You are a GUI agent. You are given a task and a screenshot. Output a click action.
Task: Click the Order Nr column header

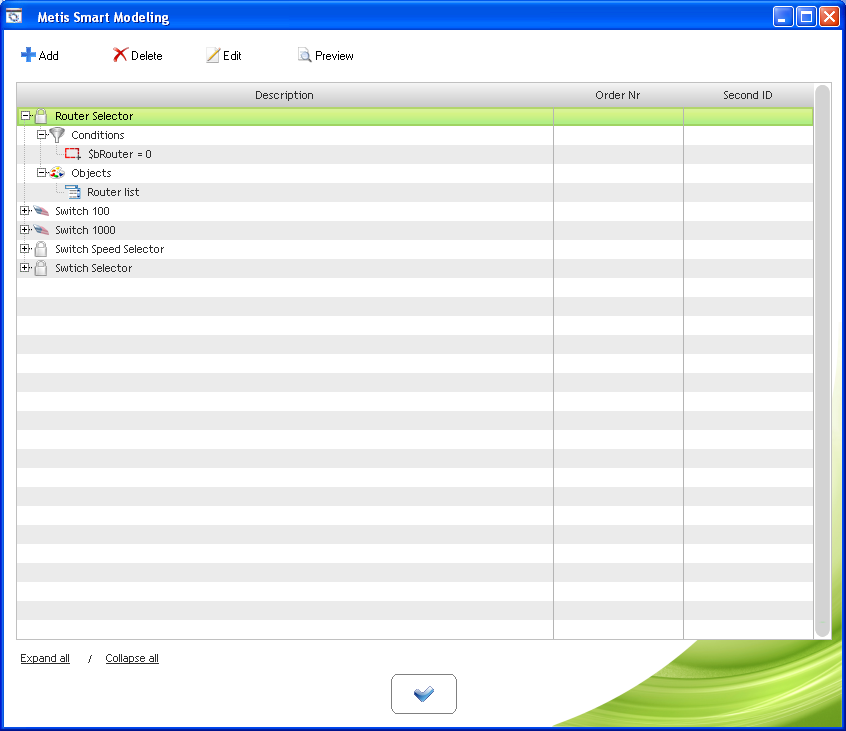click(617, 95)
